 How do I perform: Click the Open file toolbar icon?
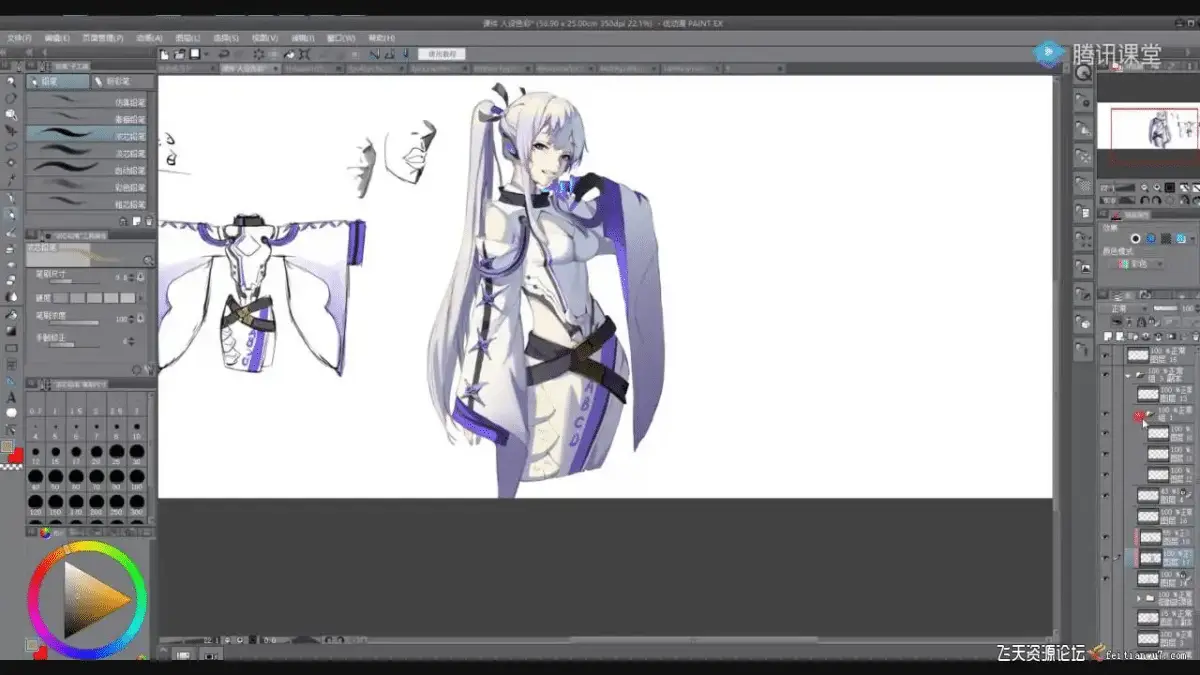coord(179,53)
